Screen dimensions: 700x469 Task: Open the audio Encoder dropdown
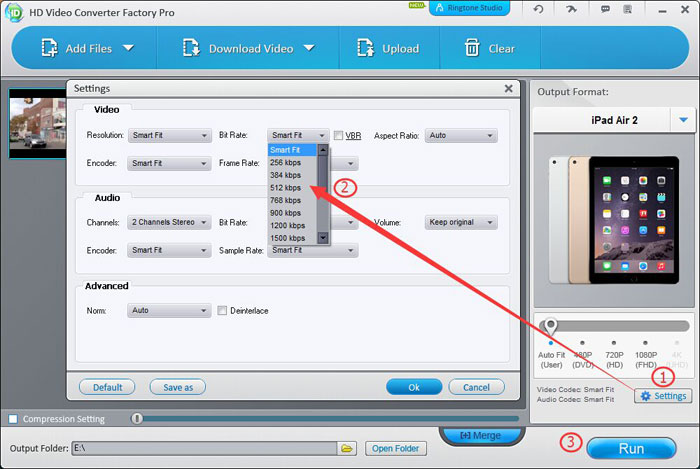coord(169,250)
